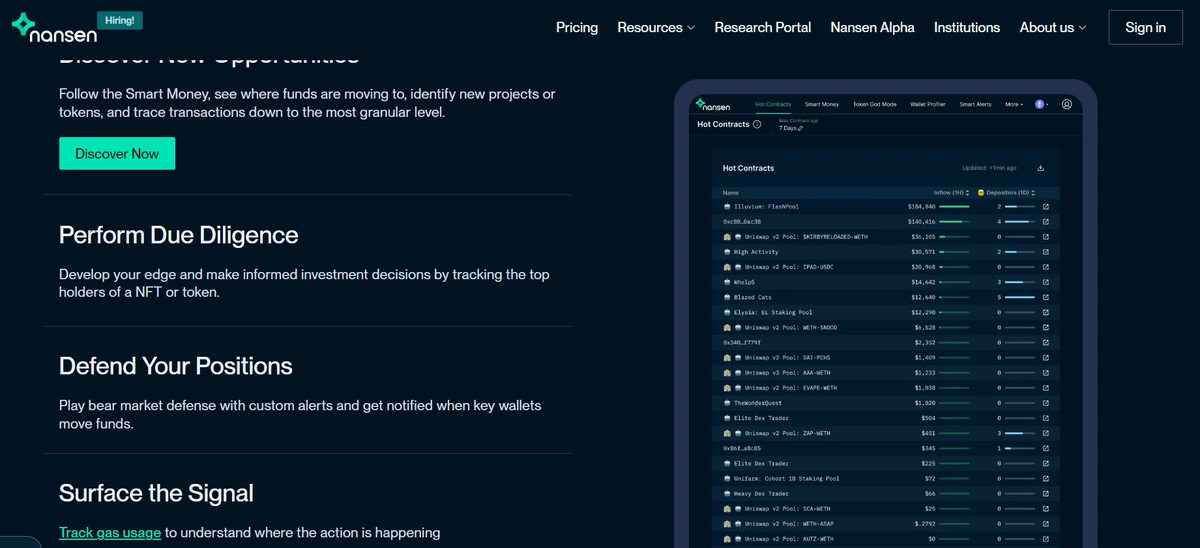Open external link for IPAD-USDC pool row

click(x=1046, y=267)
